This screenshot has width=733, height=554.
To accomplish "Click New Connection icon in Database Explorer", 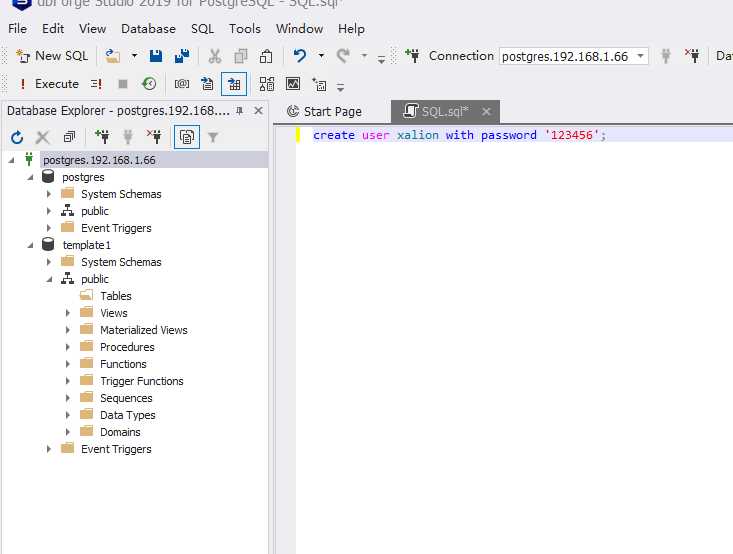I will coord(102,137).
